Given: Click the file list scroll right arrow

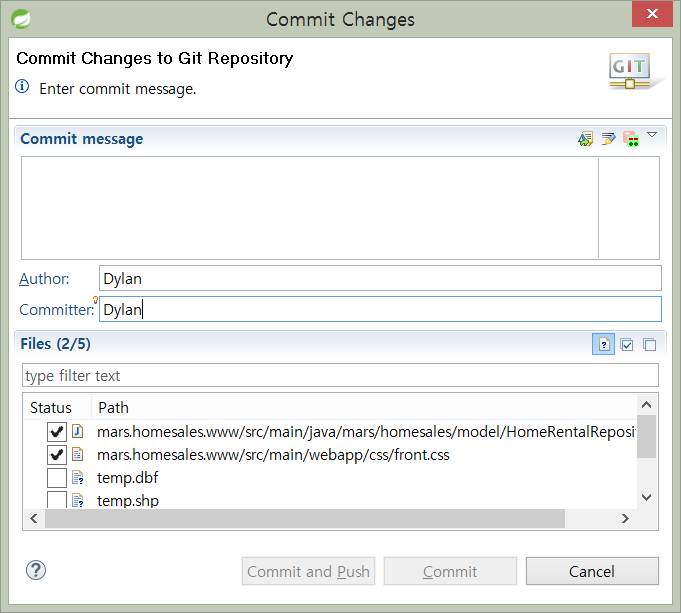Looking at the screenshot, I should tap(625, 519).
